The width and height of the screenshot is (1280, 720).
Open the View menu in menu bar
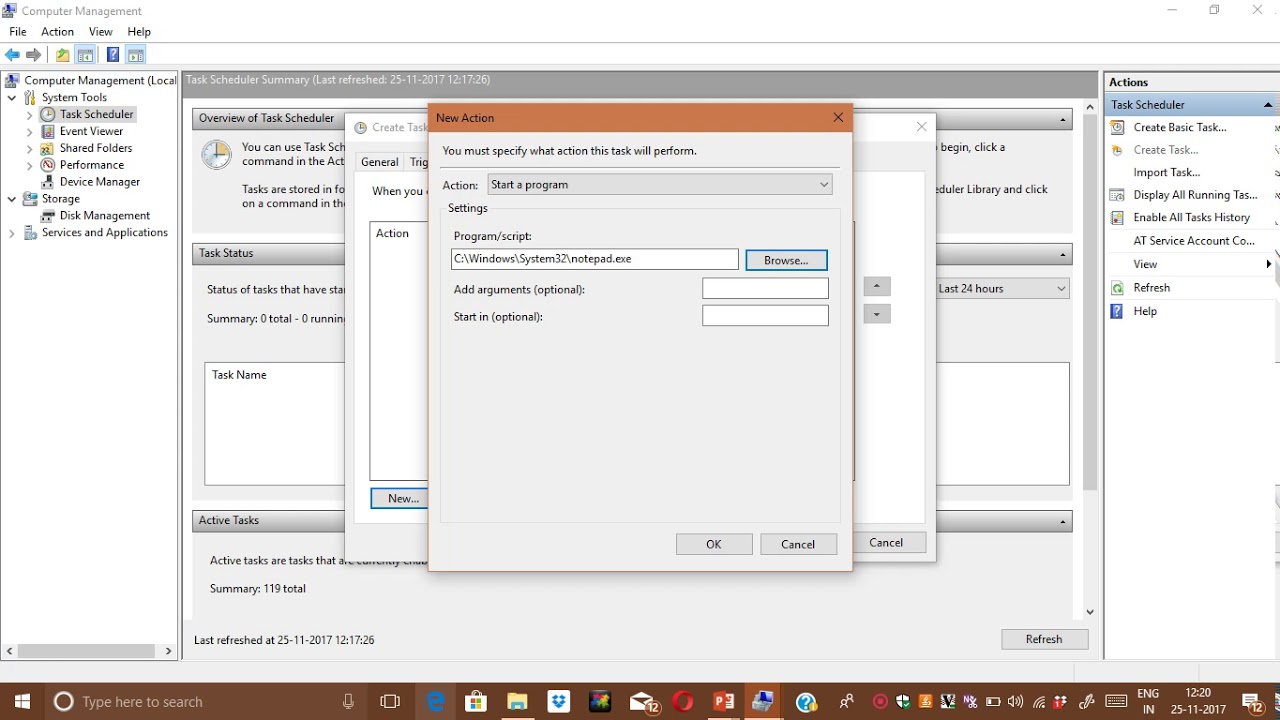[101, 32]
